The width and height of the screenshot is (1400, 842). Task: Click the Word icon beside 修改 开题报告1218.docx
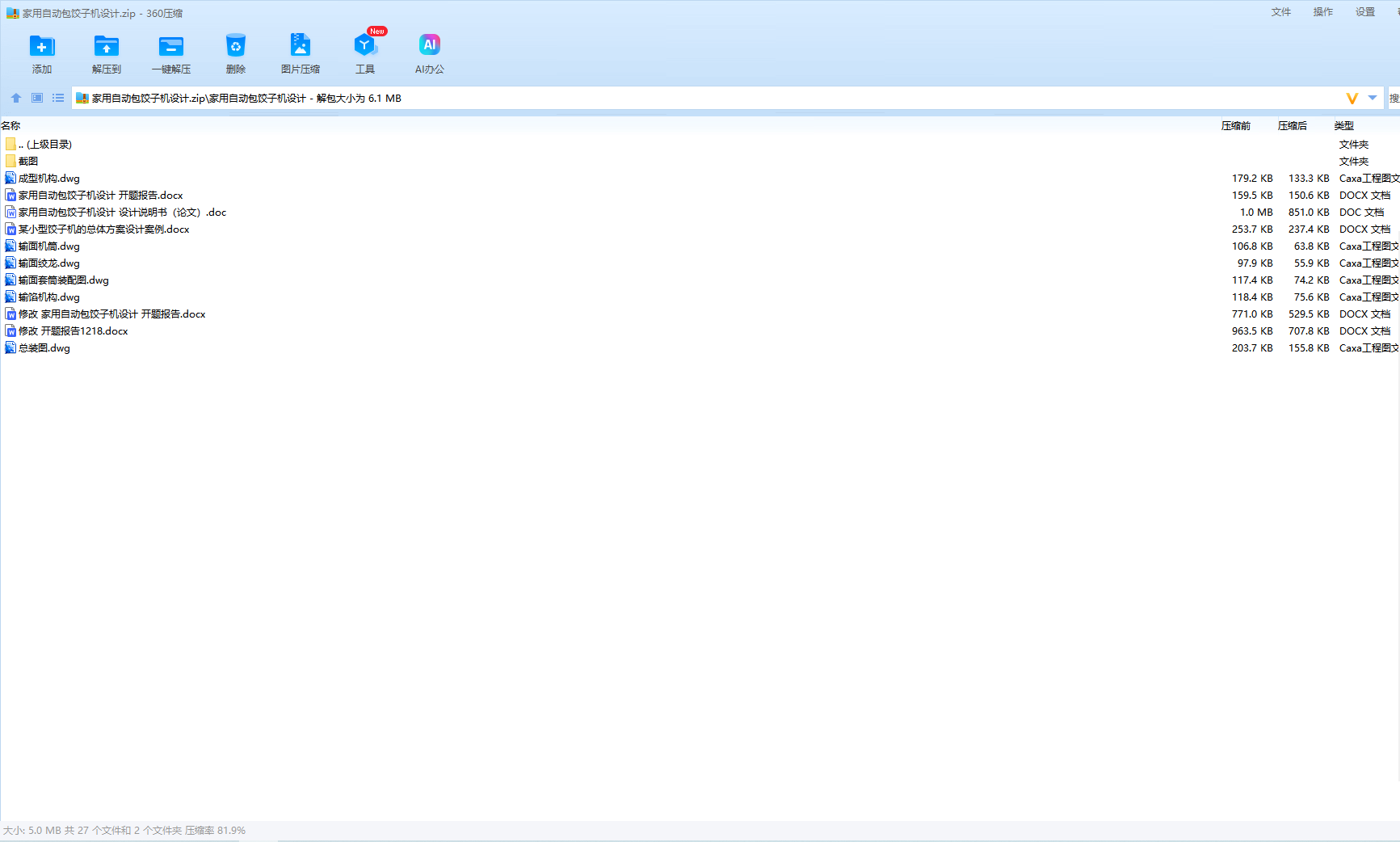pos(11,330)
